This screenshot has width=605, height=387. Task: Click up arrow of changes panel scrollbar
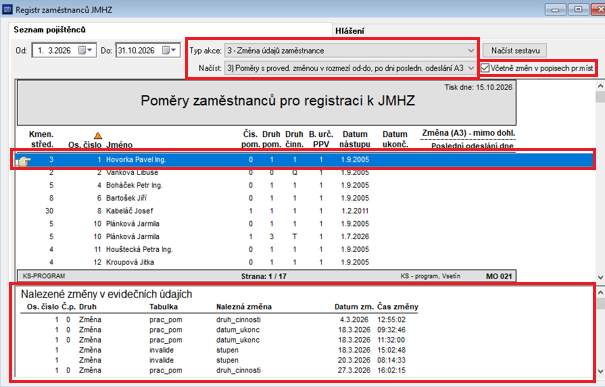click(x=600, y=293)
